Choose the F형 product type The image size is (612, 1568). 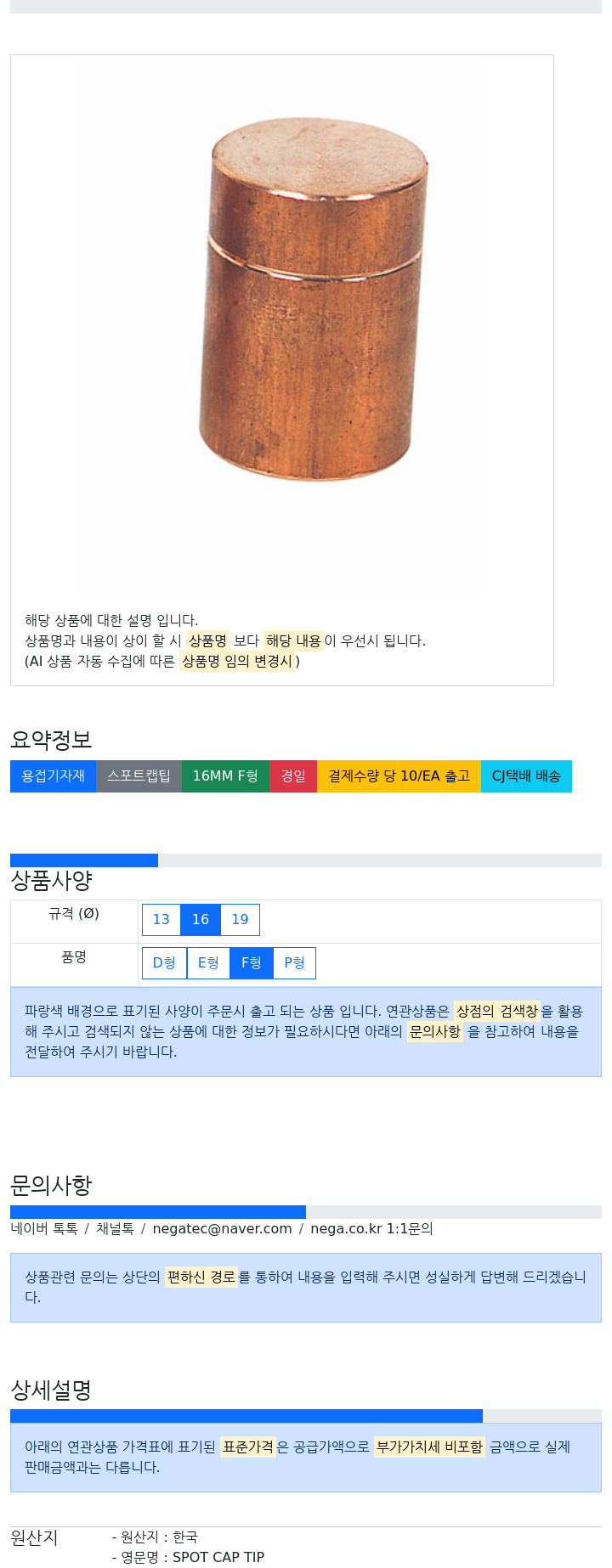coord(252,962)
